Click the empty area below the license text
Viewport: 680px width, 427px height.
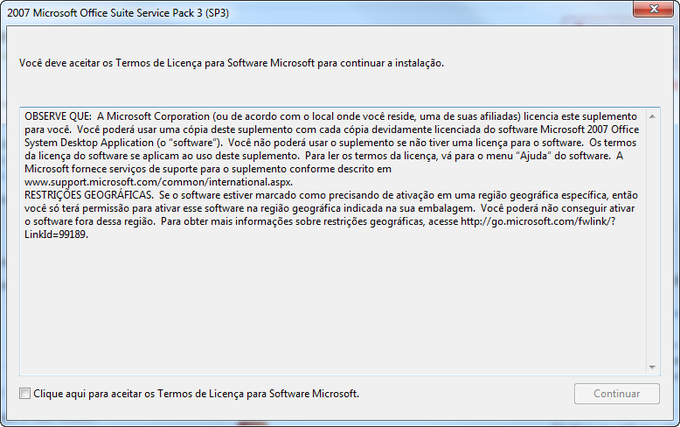click(330, 300)
